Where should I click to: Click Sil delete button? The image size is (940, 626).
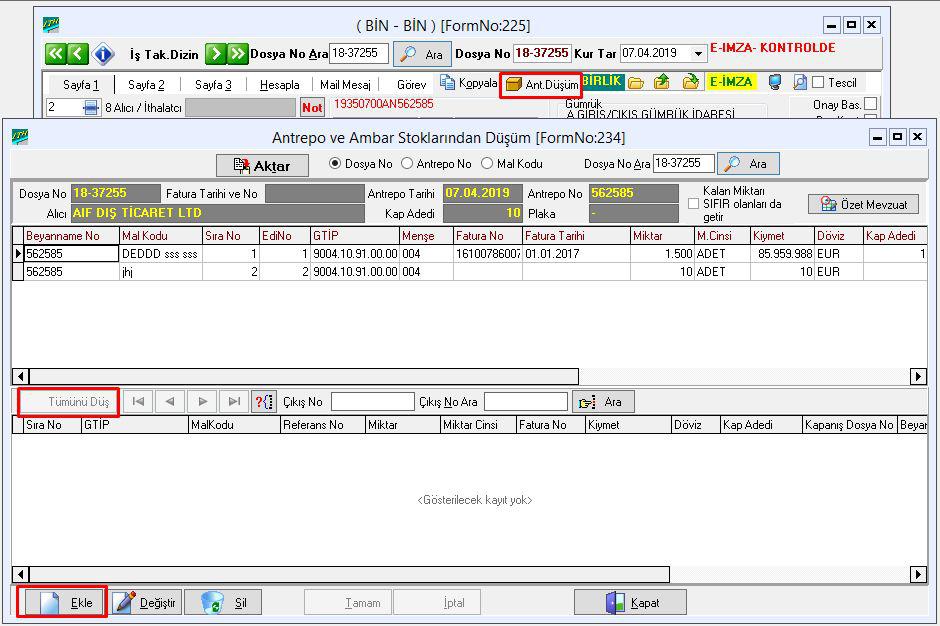224,602
